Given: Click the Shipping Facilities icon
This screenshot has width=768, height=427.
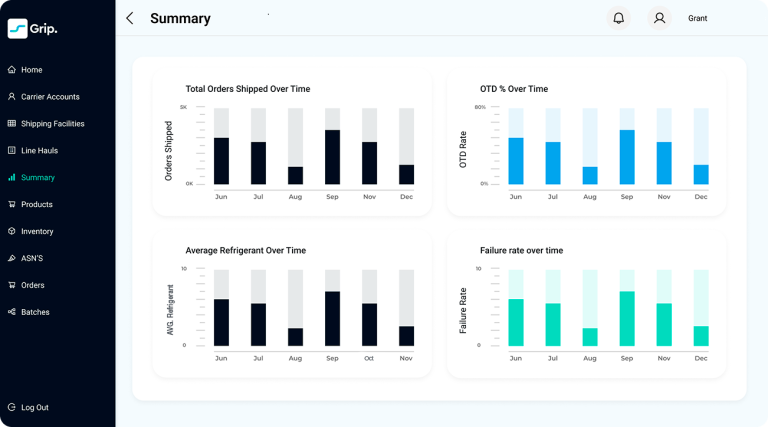Looking at the screenshot, I should [12, 124].
